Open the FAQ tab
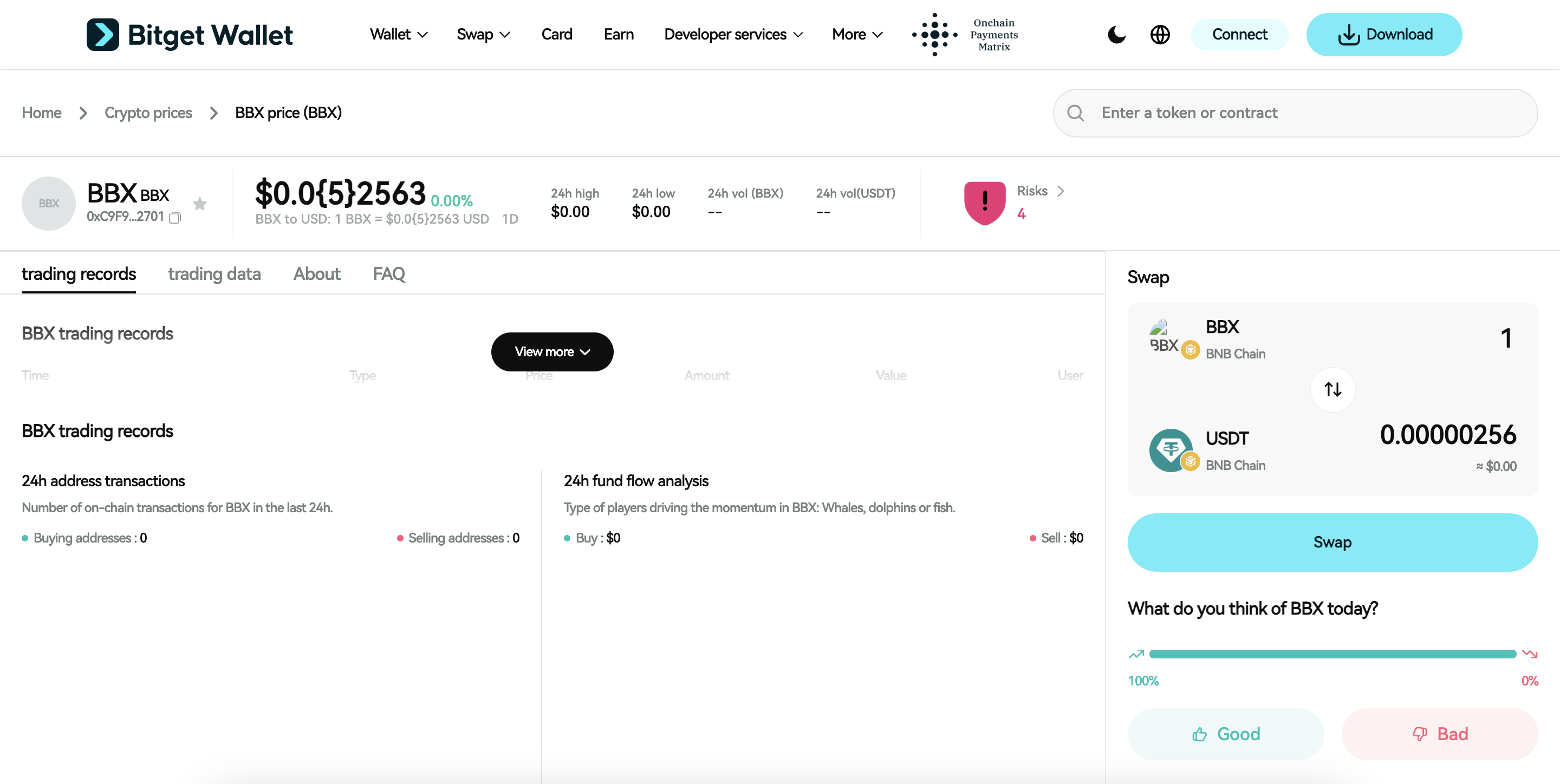The image size is (1560, 784). 388,275
